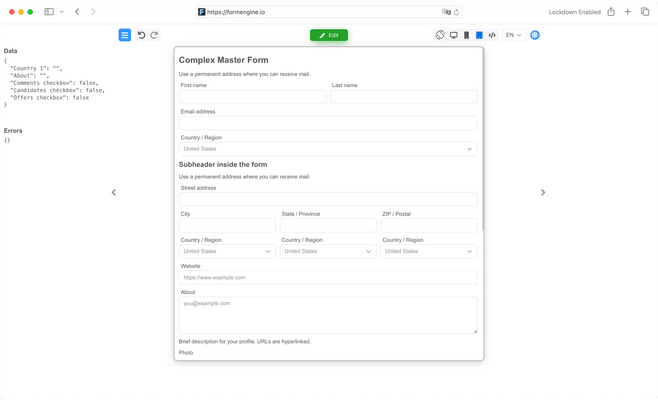Focus the Last name input field
Screen dimensions: 658x400
point(404,97)
